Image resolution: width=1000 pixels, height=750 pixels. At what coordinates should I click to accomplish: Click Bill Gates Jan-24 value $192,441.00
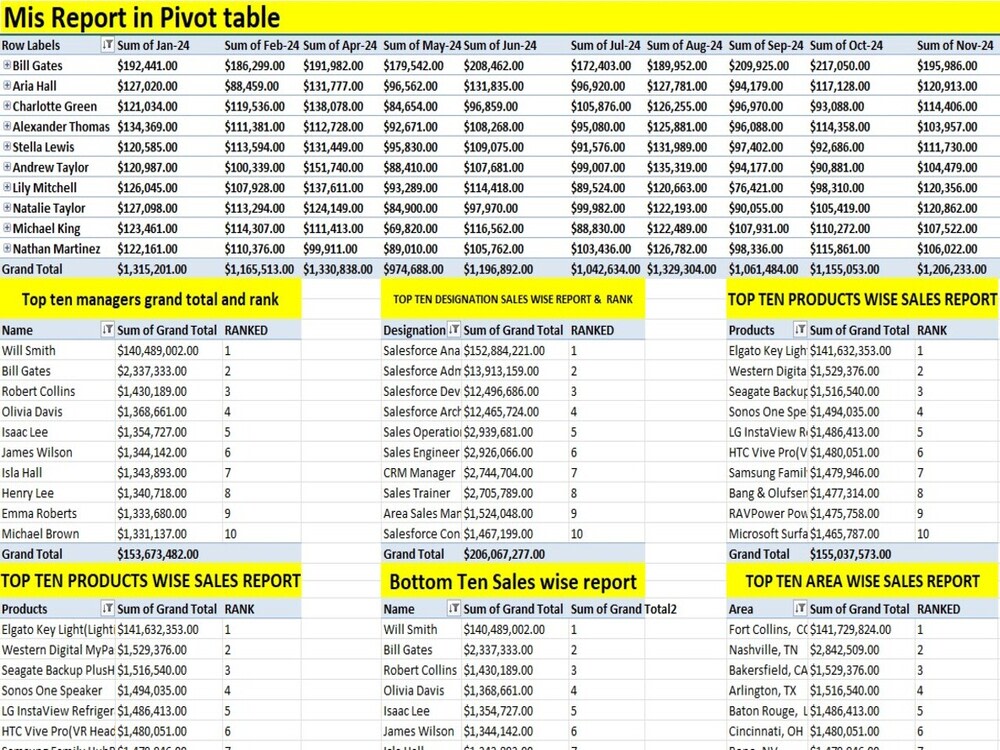(x=147, y=66)
